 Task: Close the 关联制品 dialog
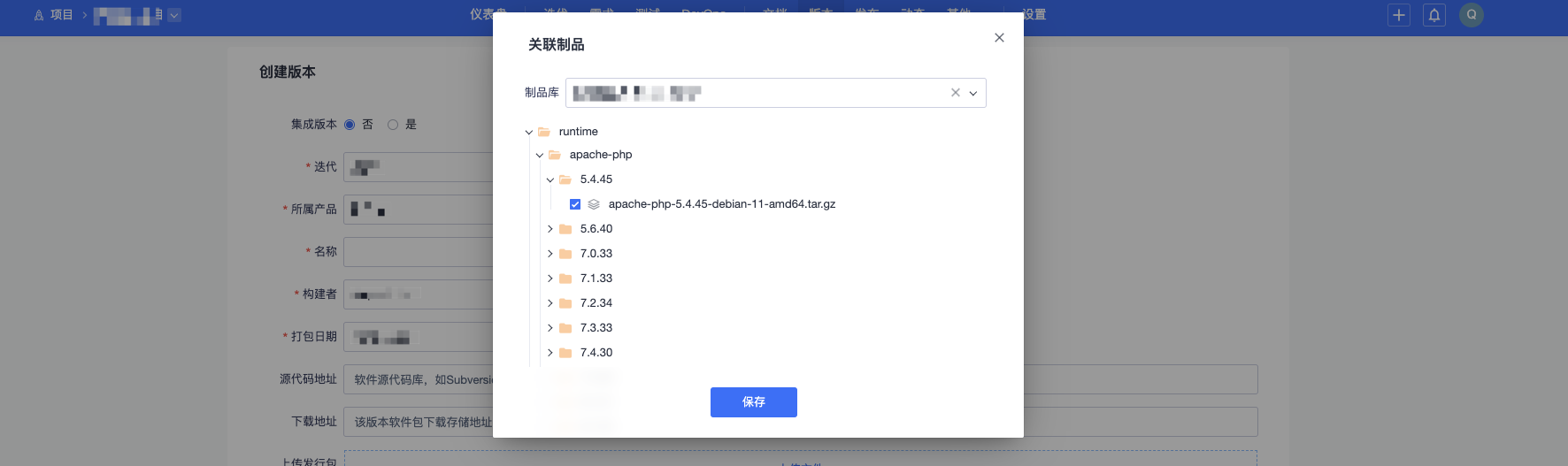tap(999, 38)
